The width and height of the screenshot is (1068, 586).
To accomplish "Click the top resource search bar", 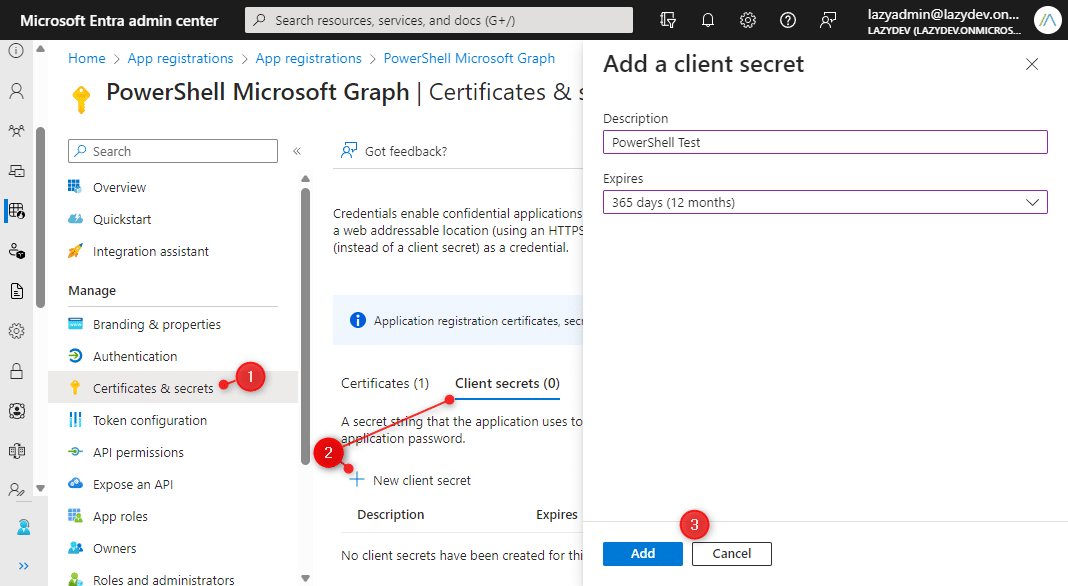I will (439, 20).
